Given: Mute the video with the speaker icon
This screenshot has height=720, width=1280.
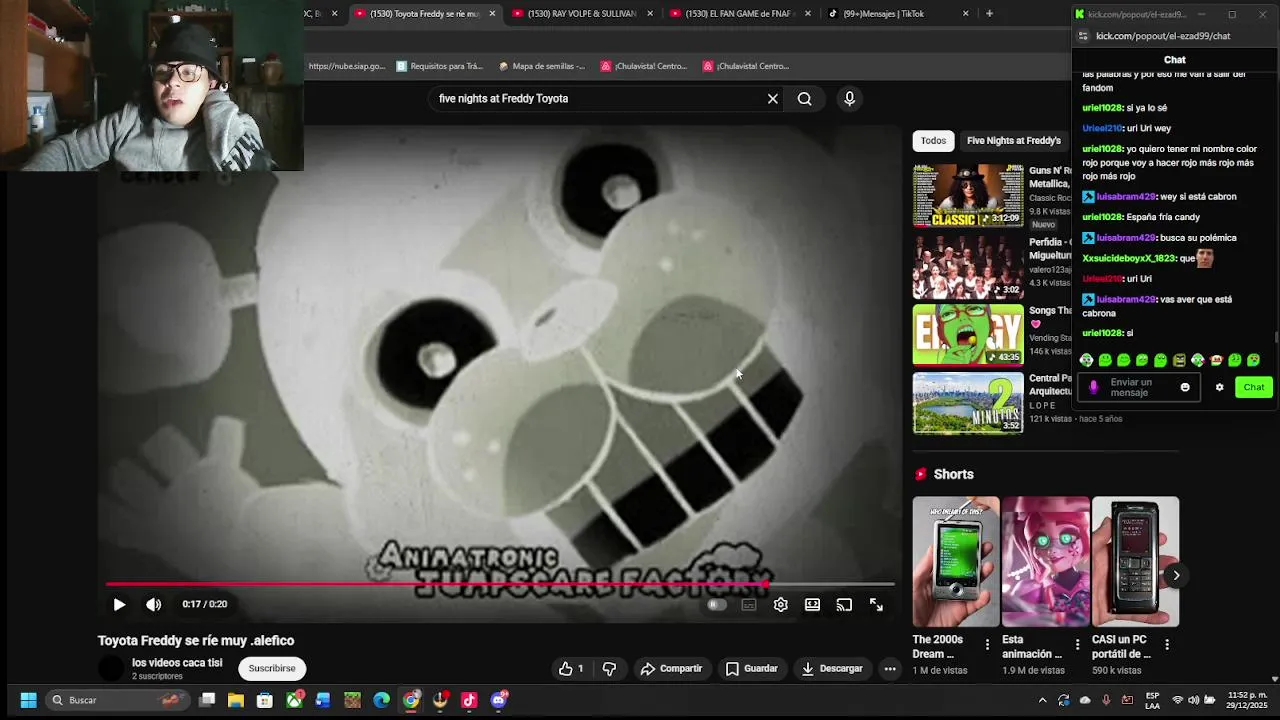Looking at the screenshot, I should point(153,604).
